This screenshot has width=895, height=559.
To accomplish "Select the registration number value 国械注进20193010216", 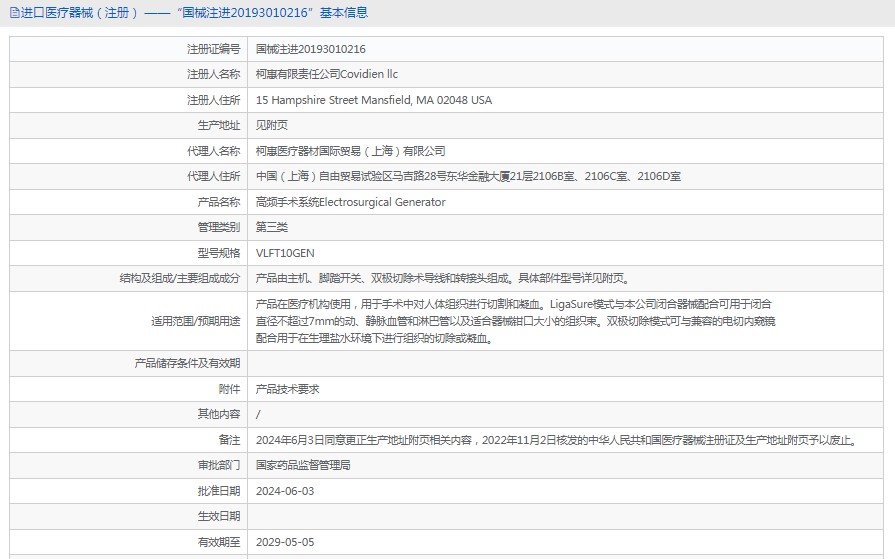I will pyautogui.click(x=311, y=49).
